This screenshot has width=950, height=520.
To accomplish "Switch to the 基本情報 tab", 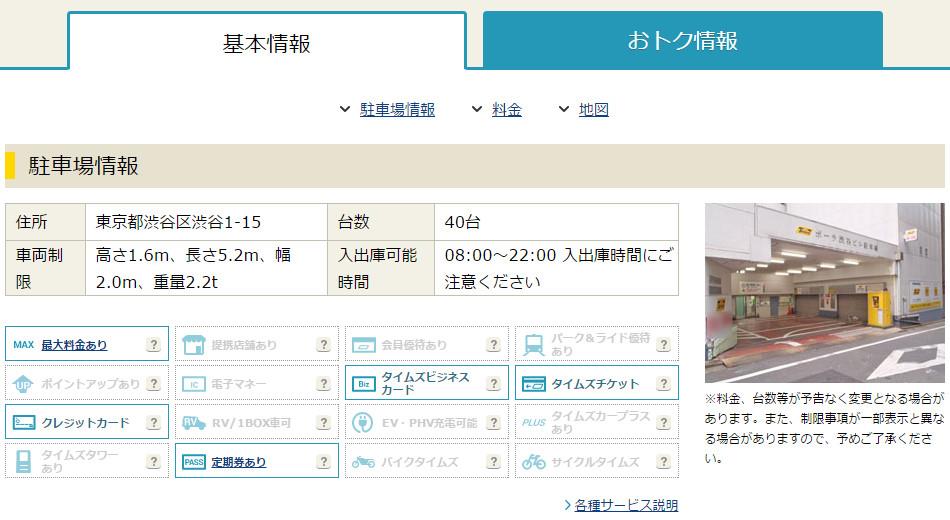I will point(267,41).
